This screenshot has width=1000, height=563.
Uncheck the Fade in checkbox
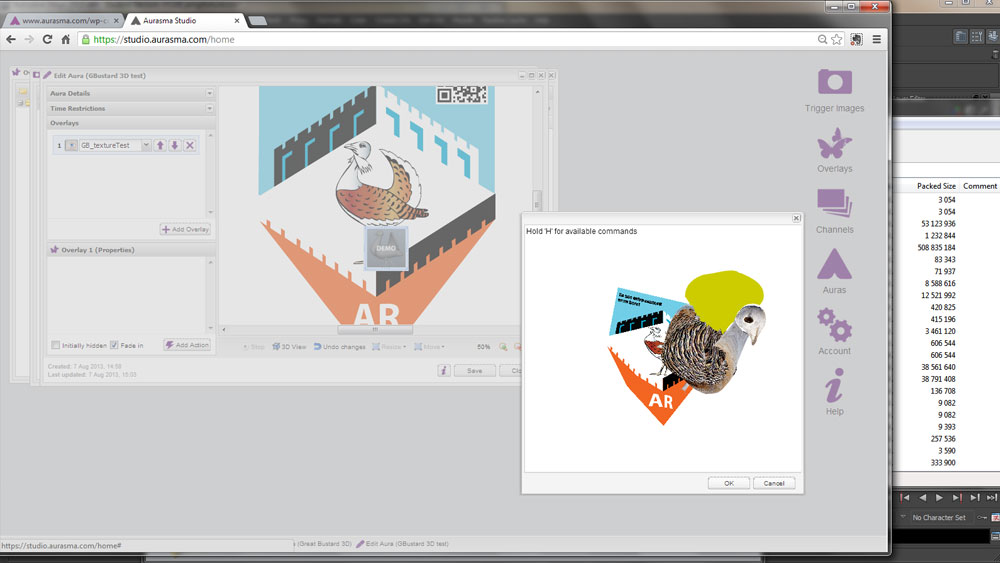click(x=114, y=345)
